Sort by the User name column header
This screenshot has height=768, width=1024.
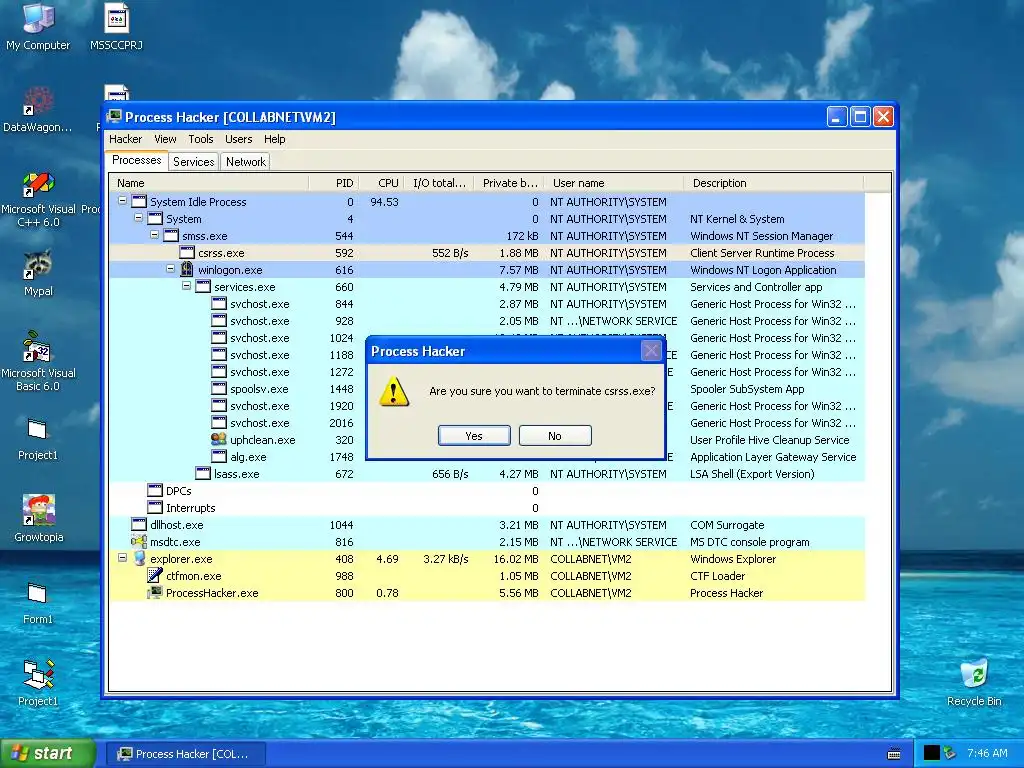(613, 183)
